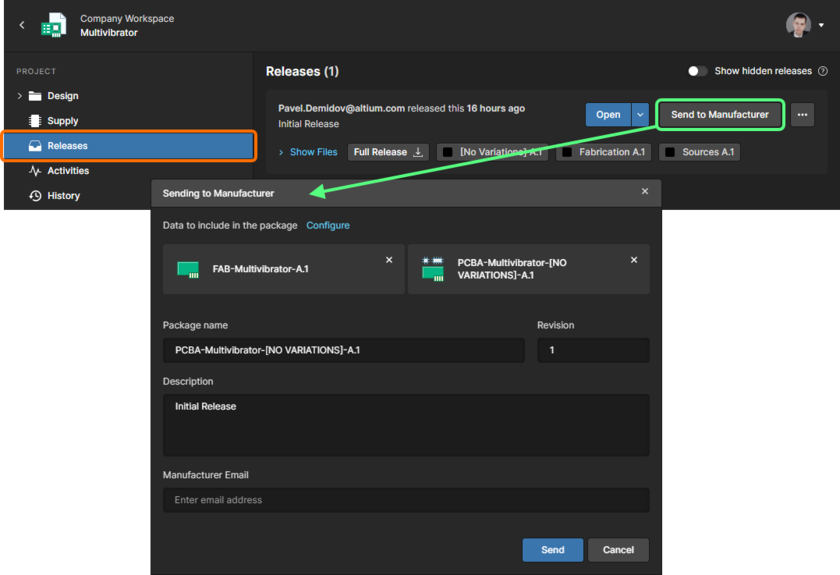Viewport: 840px width, 575px height.
Task: Click the help icon beside Show hidden releases
Action: (823, 72)
